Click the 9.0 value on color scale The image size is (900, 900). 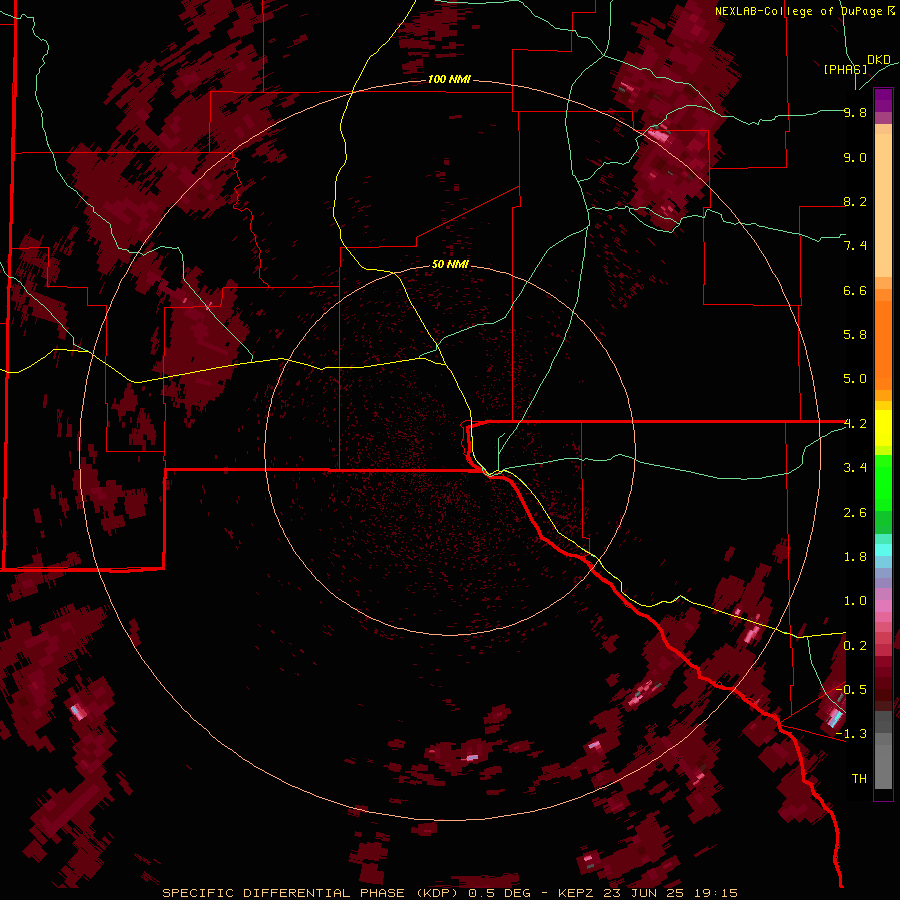(x=855, y=157)
